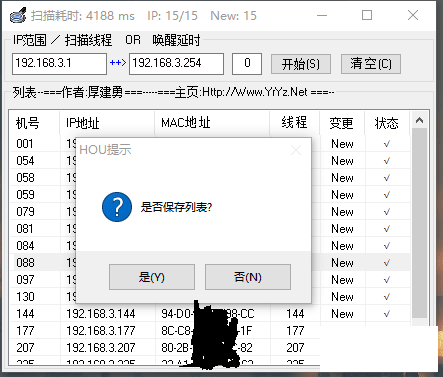The image size is (443, 377).
Task: Click the New cell in row 001
Action: click(342, 144)
